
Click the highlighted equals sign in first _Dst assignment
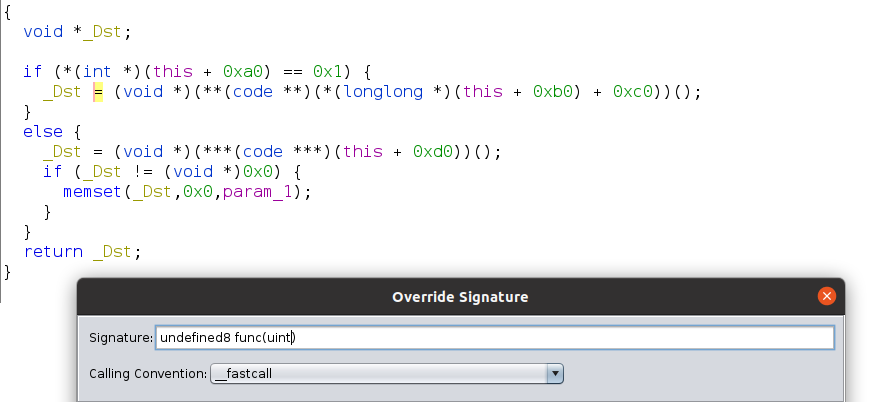click(98, 92)
